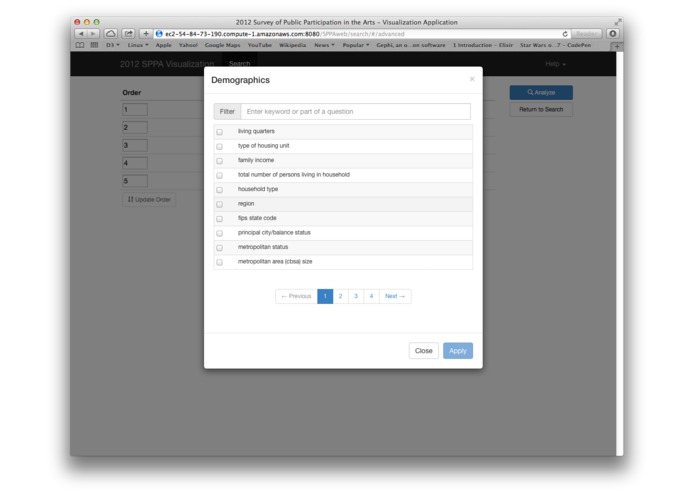
Task: Click the fullscreen arrows in the title bar
Action: click(618, 22)
